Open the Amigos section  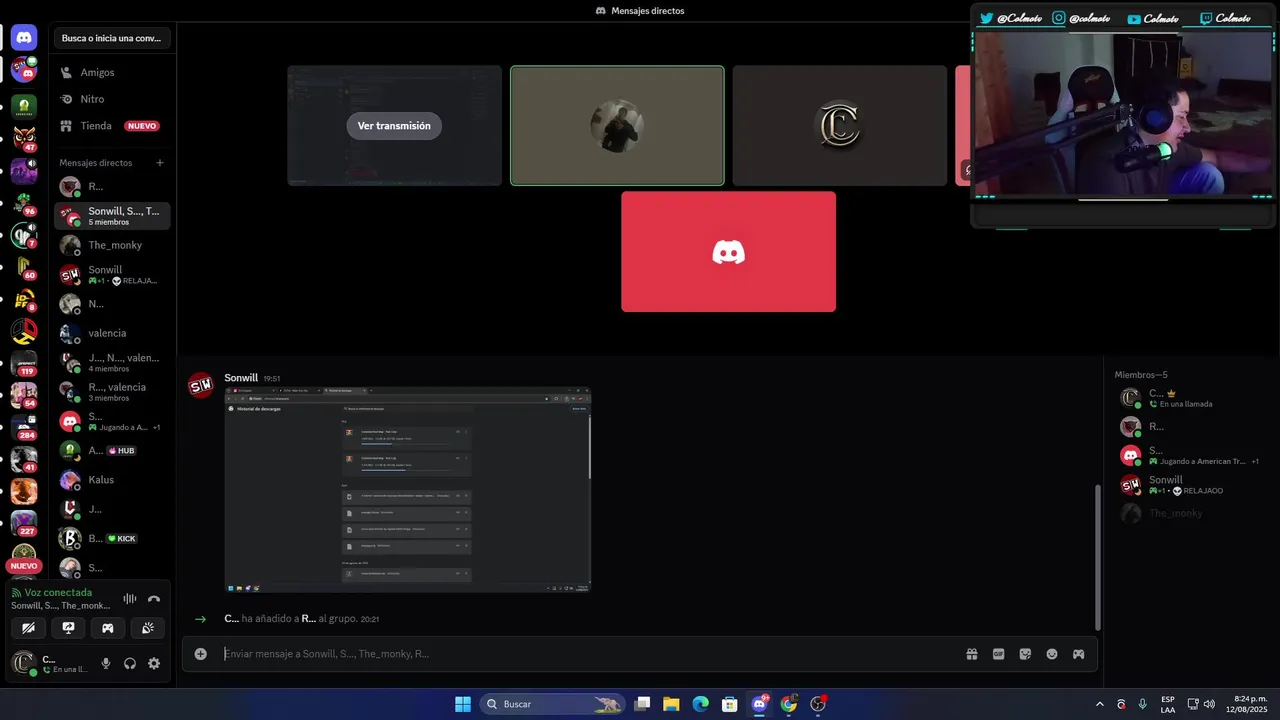112,73
